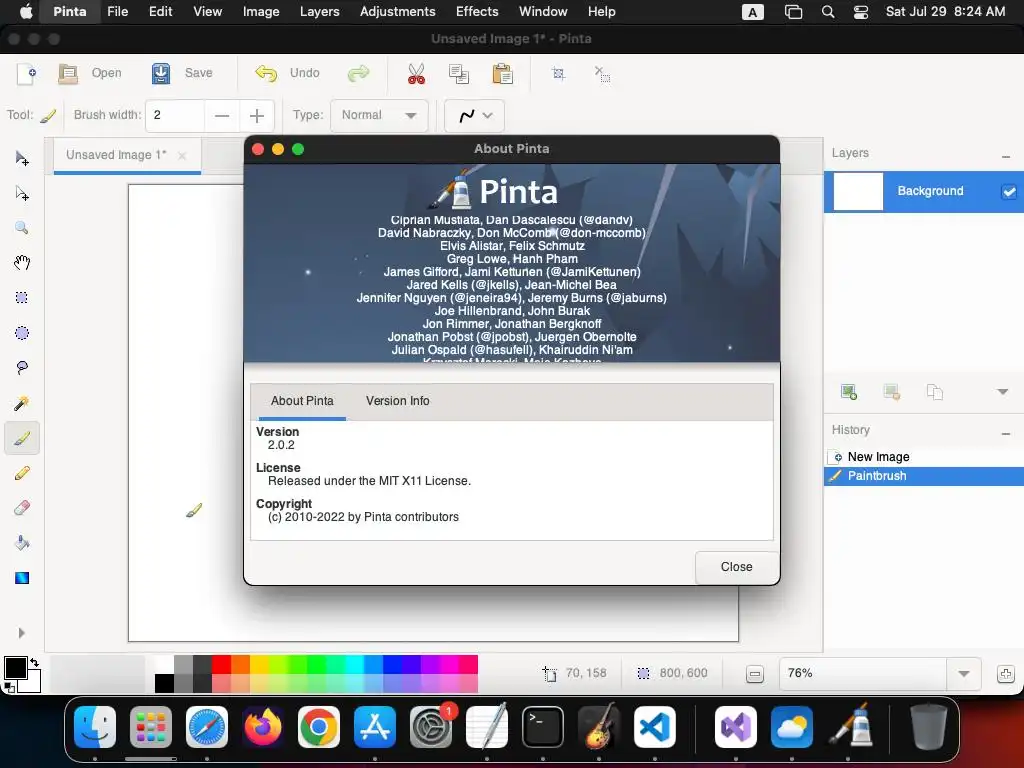Screen dimensions: 1024x768
Task: Collapse the Layers panel
Action: (x=1006, y=156)
